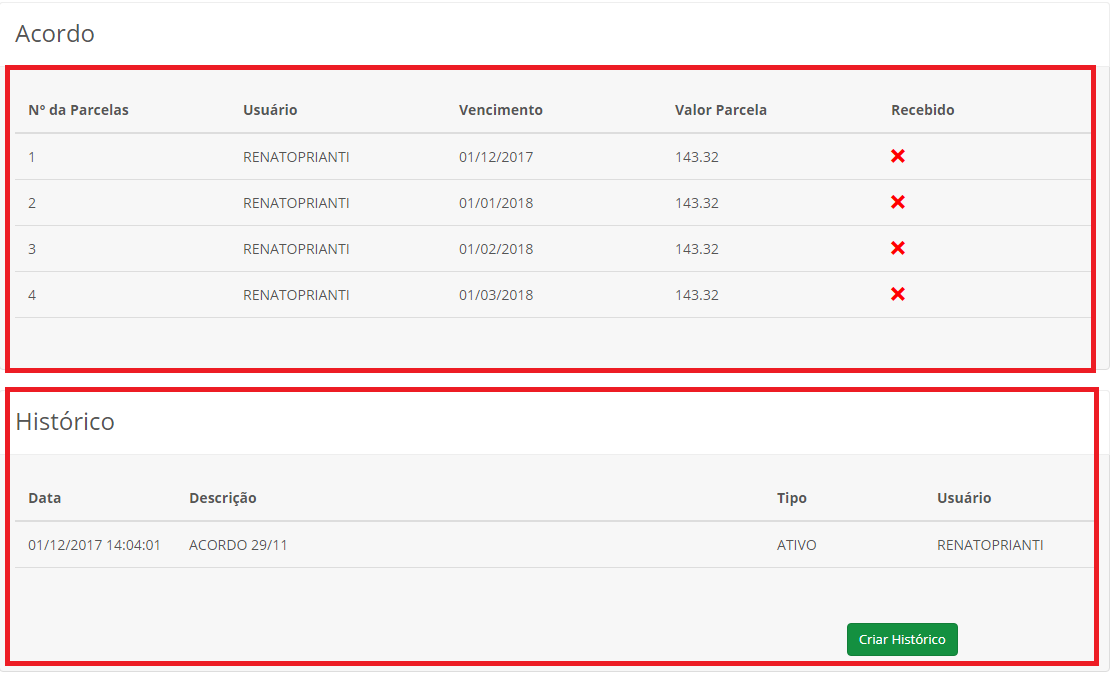1111x673 pixels.
Task: Click the Criar Histórico button
Action: coord(902,639)
